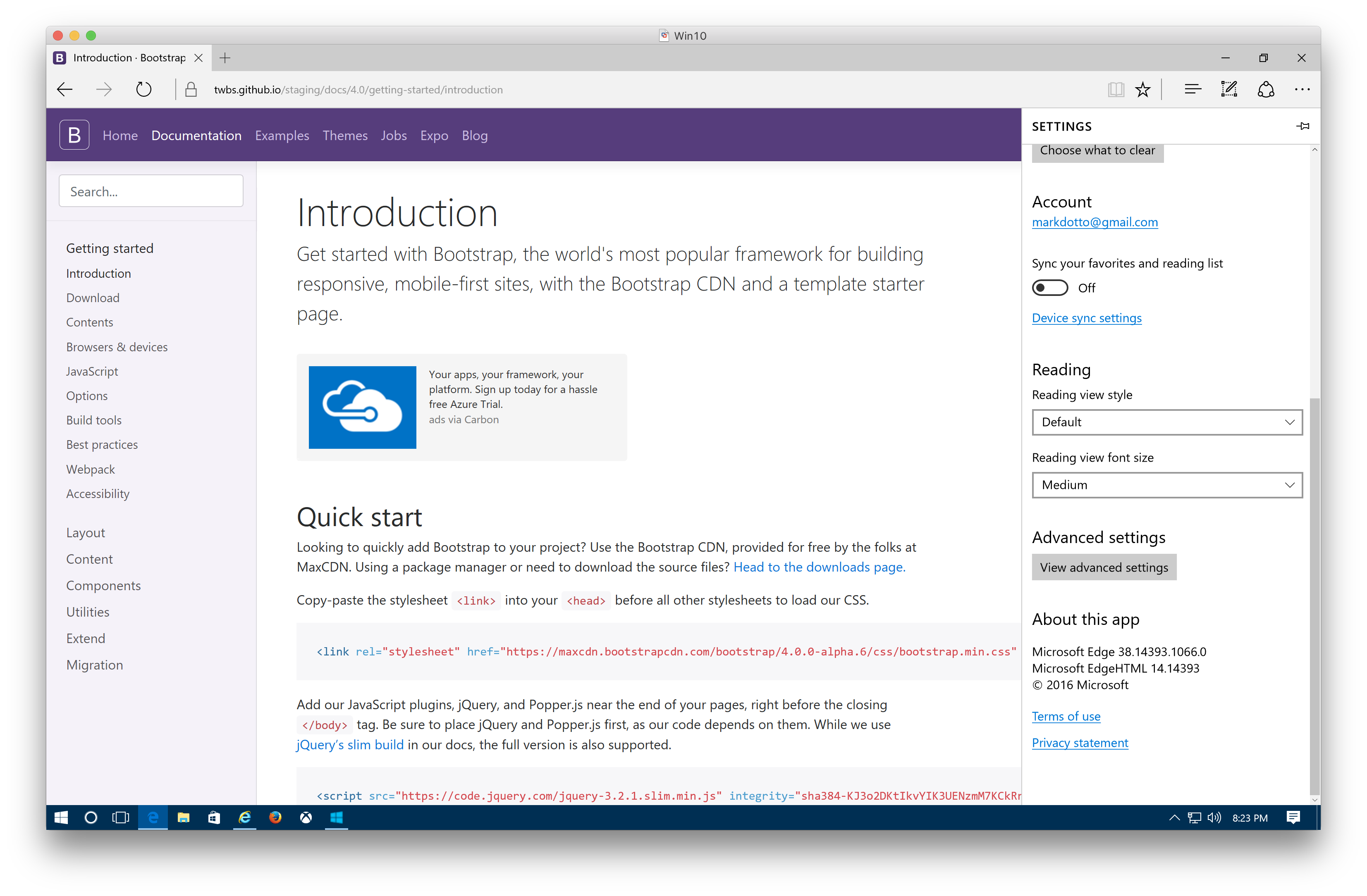Expand the Reading view style dropdown

pyautogui.click(x=1166, y=422)
